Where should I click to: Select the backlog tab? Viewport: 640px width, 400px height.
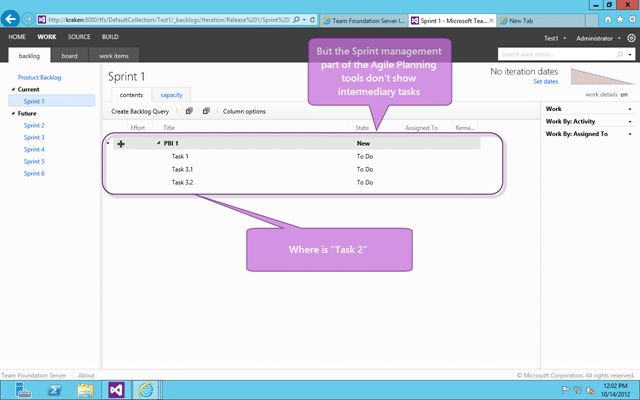coord(29,56)
